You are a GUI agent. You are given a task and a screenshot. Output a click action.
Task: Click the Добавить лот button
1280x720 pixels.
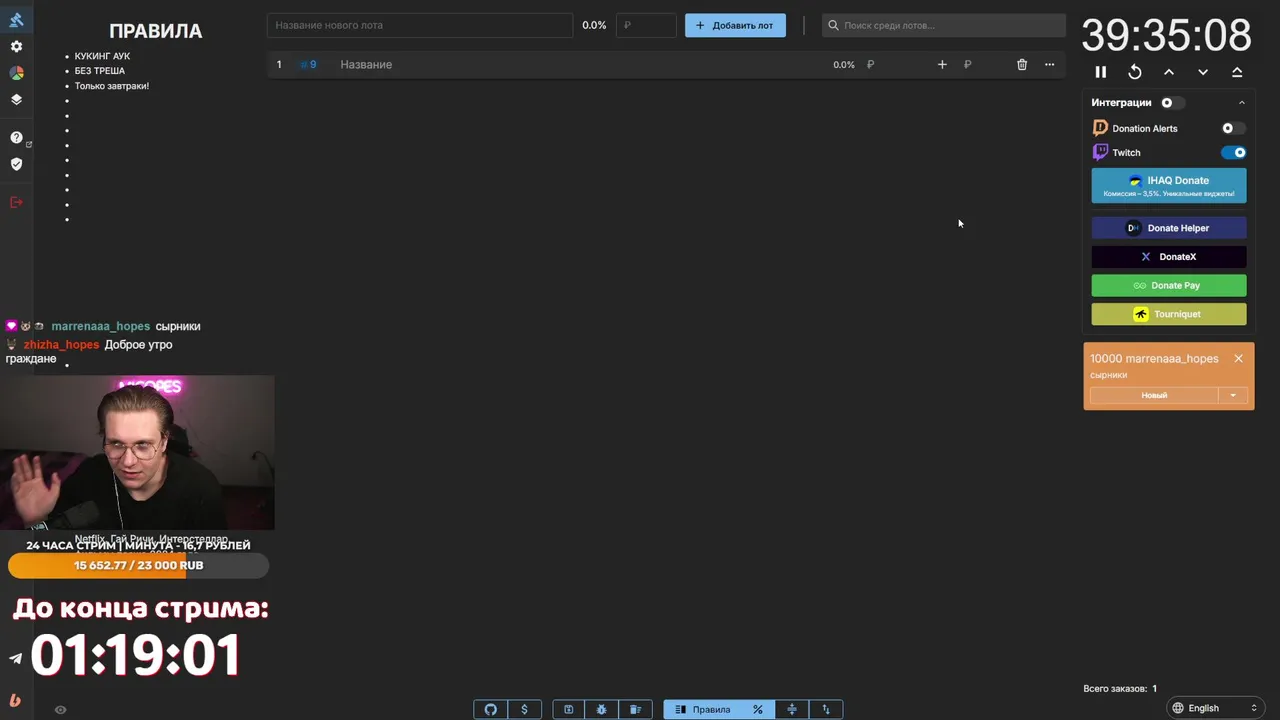pos(735,25)
